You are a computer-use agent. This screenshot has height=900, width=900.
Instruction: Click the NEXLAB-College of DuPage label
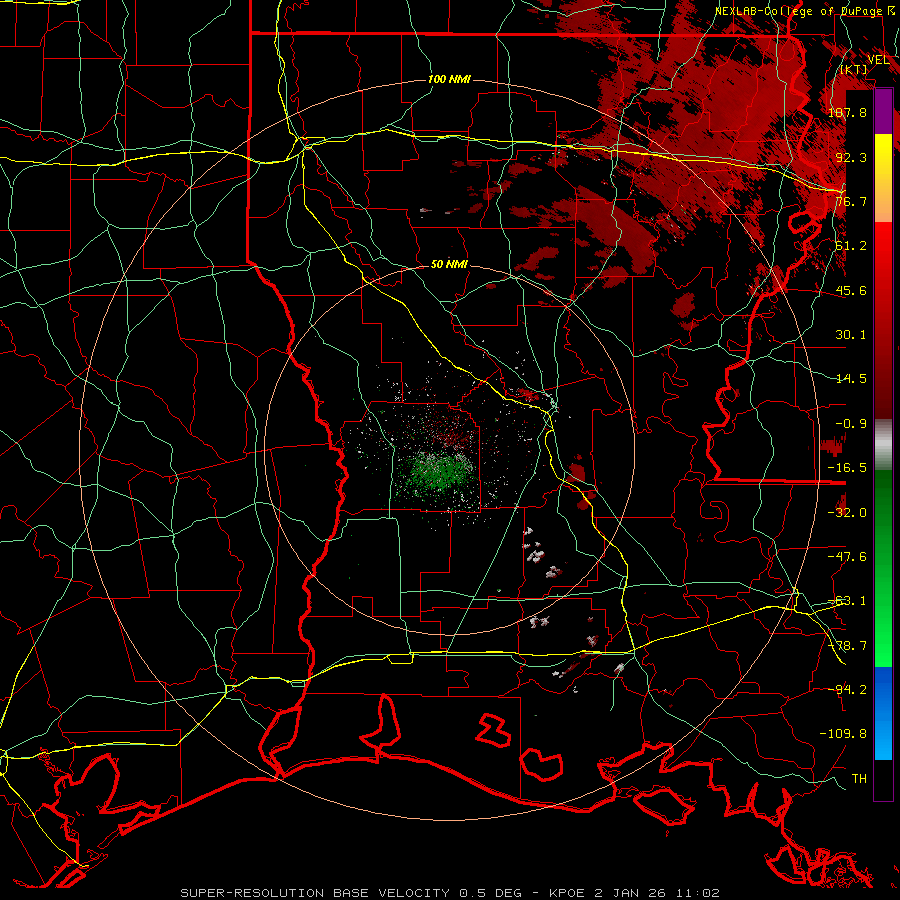coord(805,11)
